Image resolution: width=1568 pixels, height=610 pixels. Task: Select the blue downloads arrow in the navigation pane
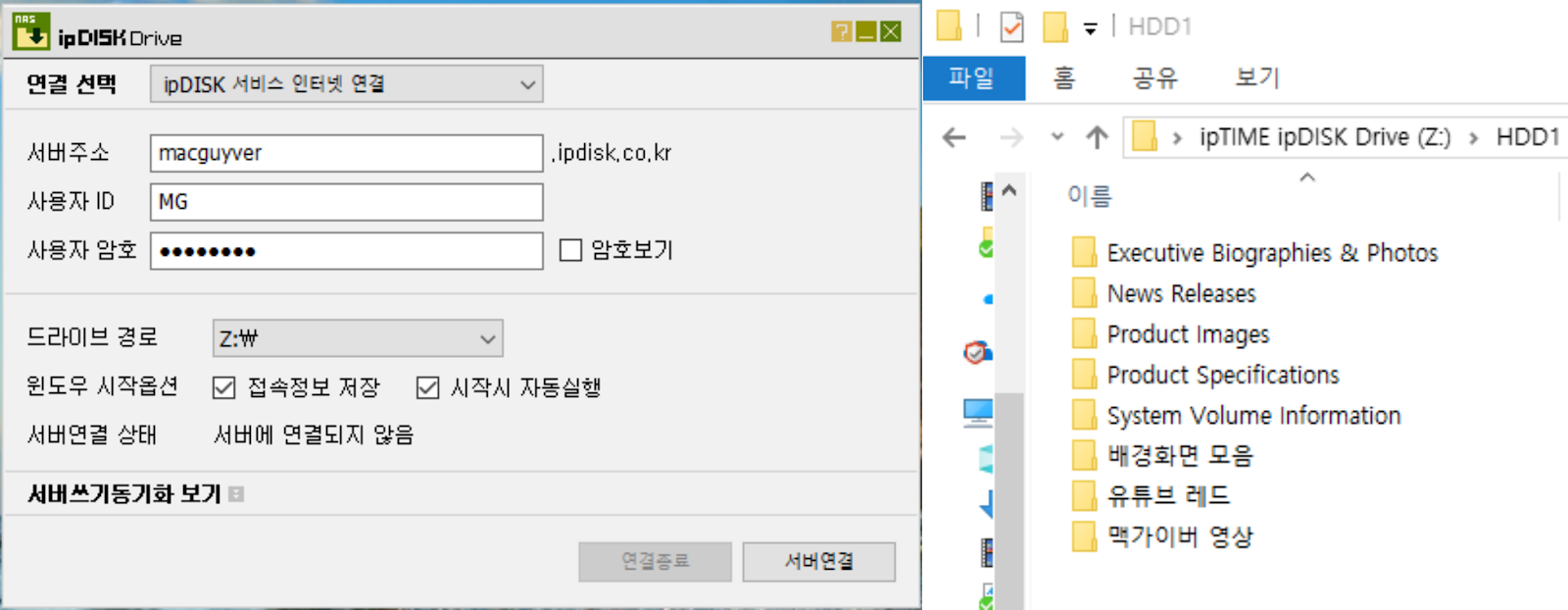986,505
